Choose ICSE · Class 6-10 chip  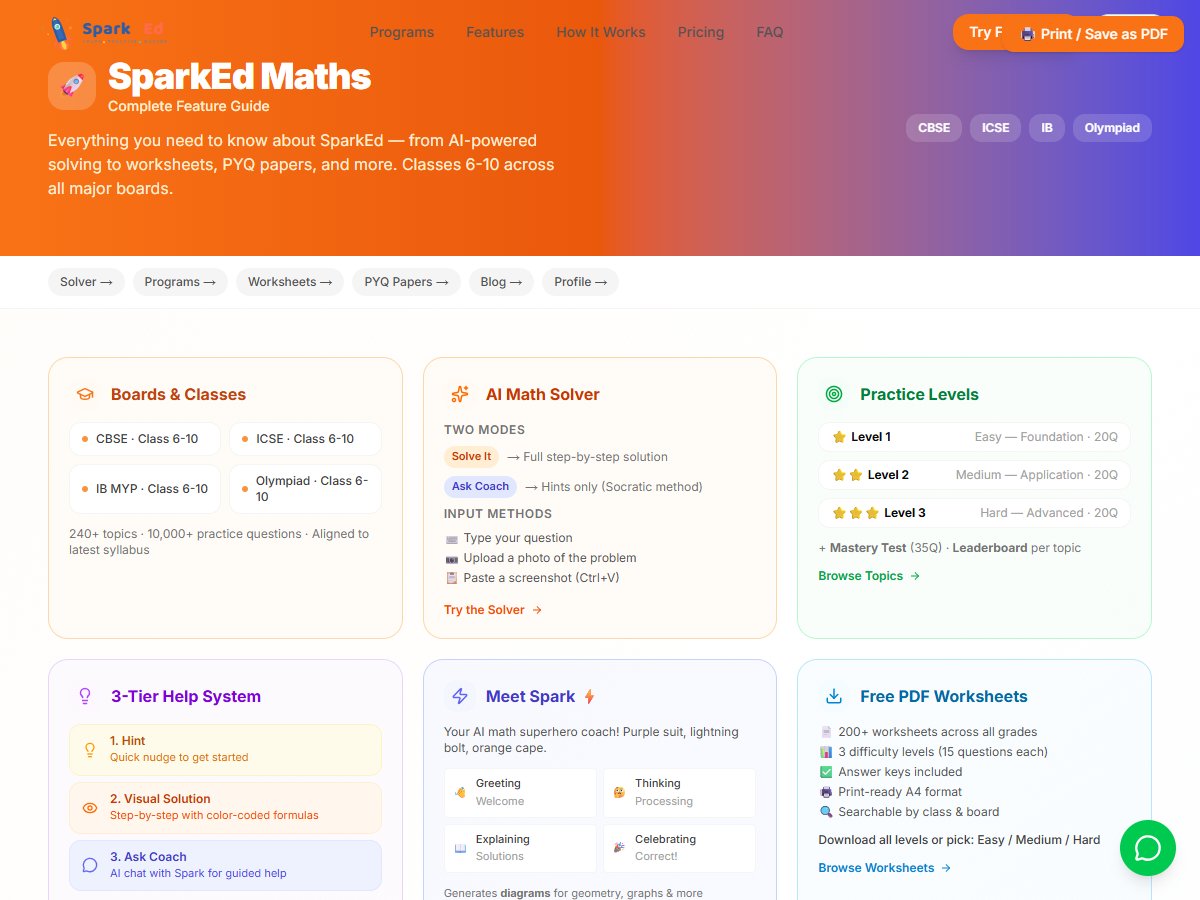pos(305,439)
